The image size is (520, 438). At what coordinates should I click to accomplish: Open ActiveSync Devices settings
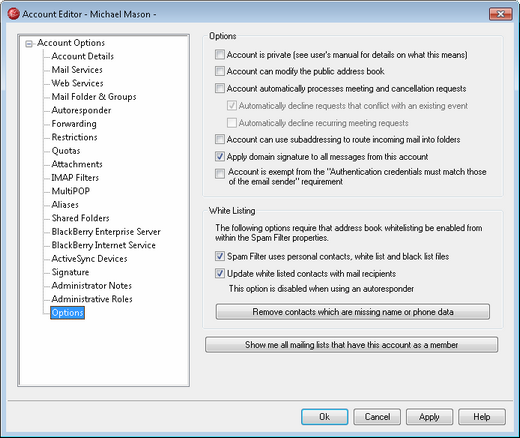(89, 258)
